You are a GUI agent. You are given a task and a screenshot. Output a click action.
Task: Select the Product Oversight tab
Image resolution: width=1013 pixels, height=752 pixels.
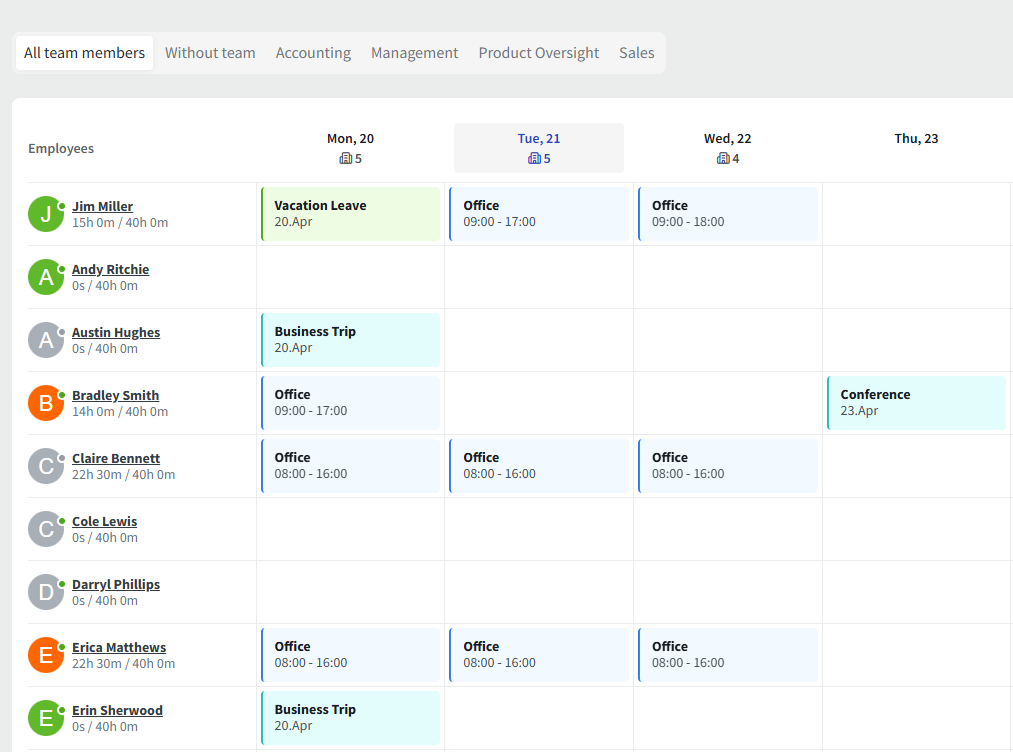coord(538,53)
